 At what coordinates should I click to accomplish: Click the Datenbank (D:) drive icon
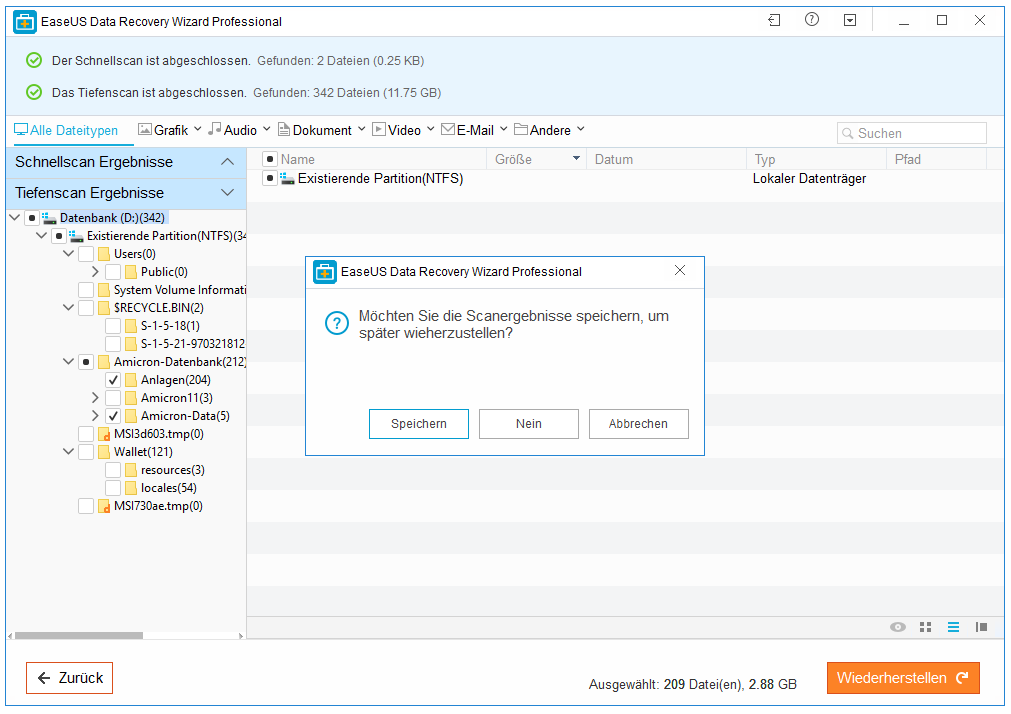(x=49, y=218)
